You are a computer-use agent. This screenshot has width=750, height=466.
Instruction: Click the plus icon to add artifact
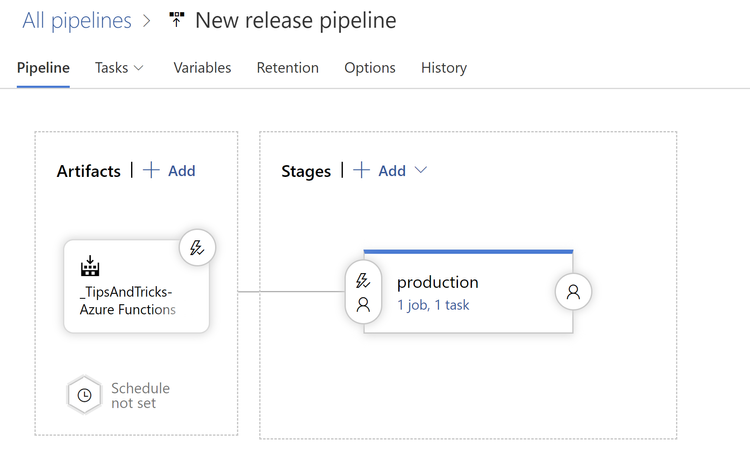point(152,170)
